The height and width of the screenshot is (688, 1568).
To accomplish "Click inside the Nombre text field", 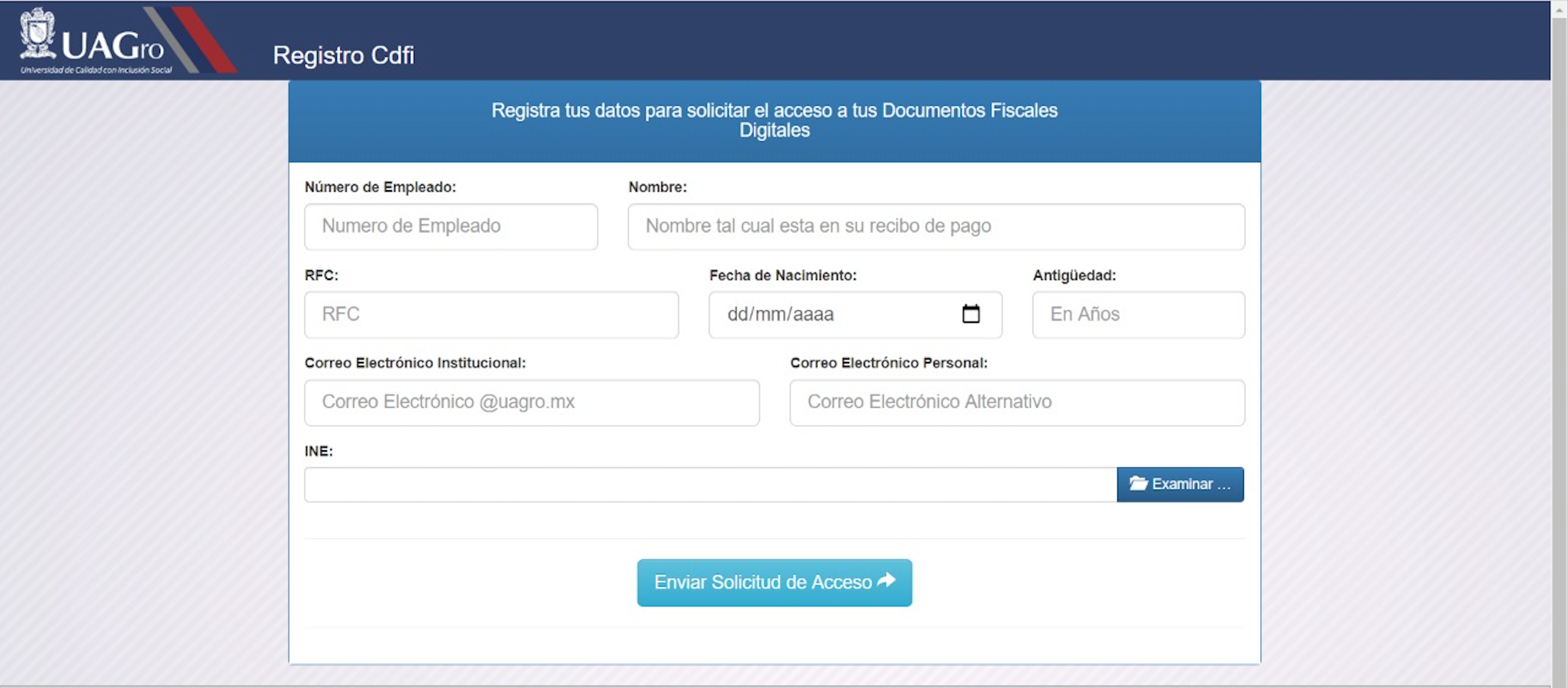I will coord(935,226).
